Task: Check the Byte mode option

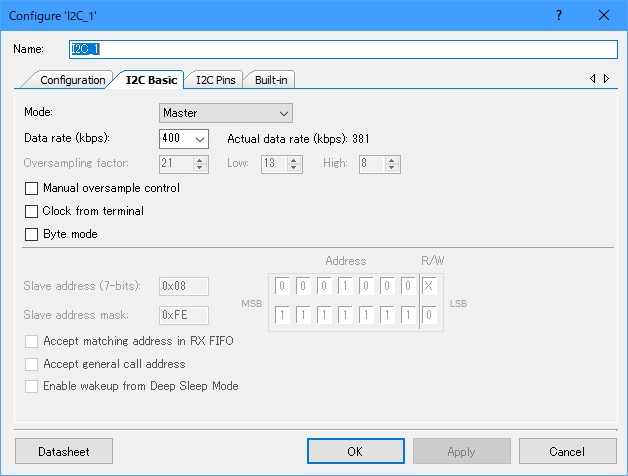Action: click(32, 234)
